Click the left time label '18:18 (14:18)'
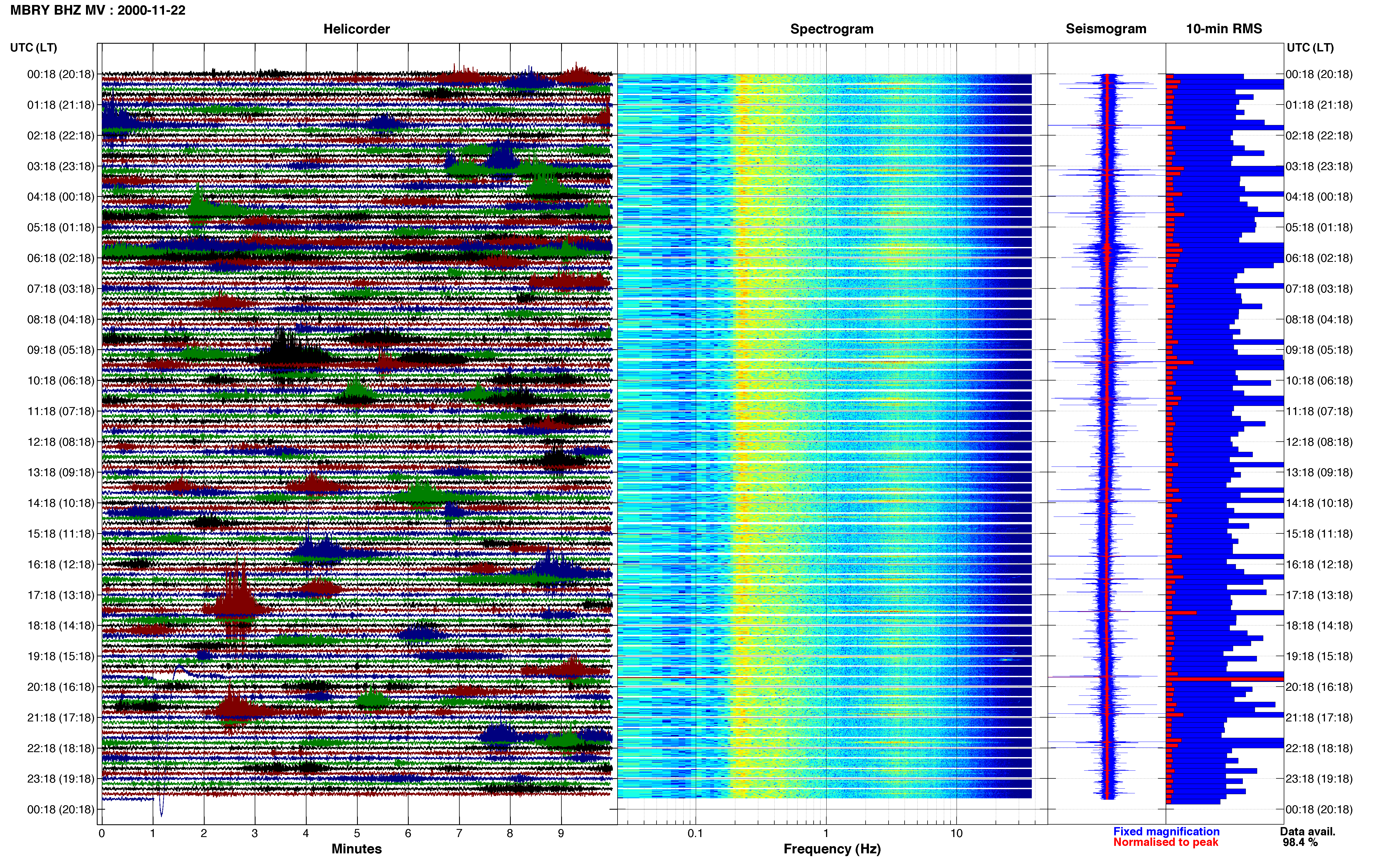 pos(60,626)
